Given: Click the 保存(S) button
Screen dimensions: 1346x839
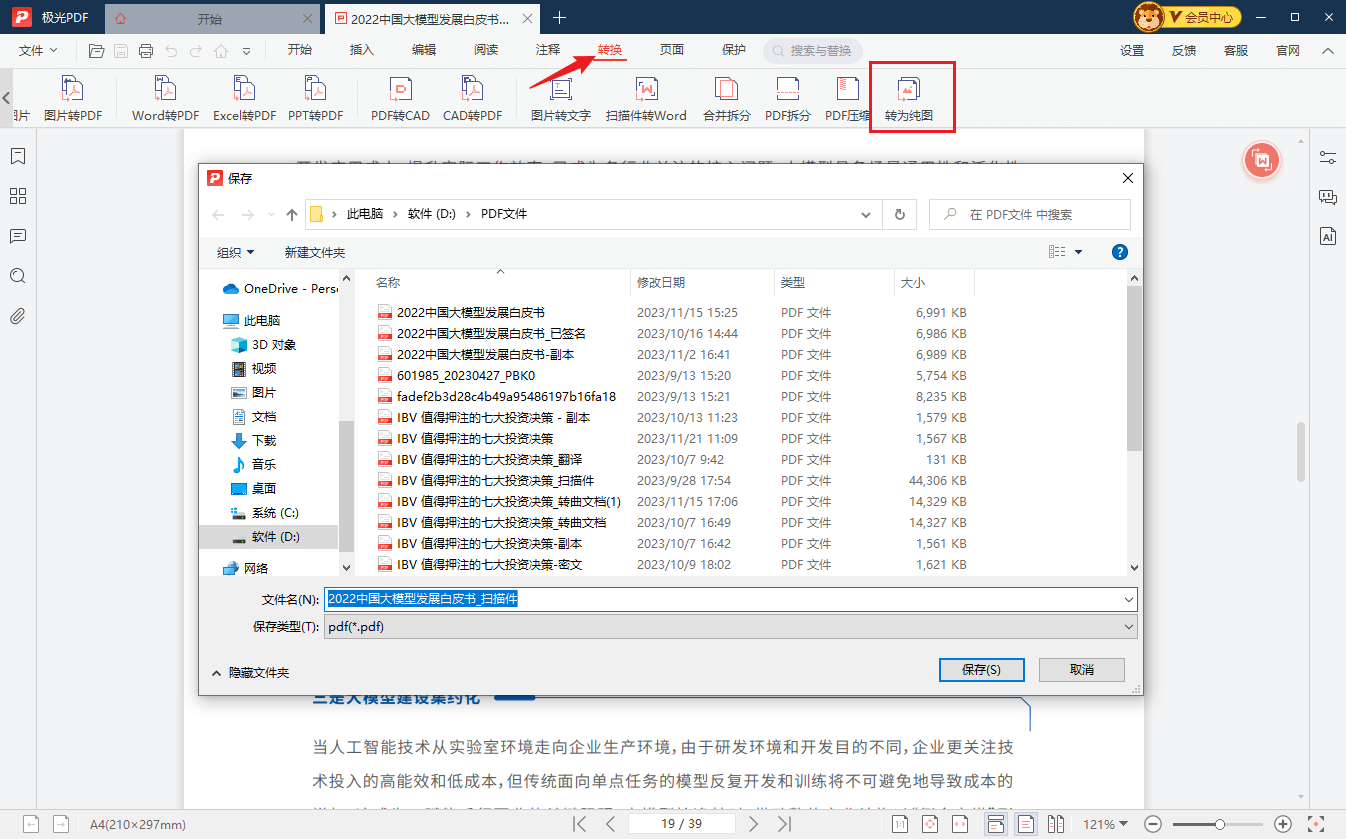Looking at the screenshot, I should point(980,669).
